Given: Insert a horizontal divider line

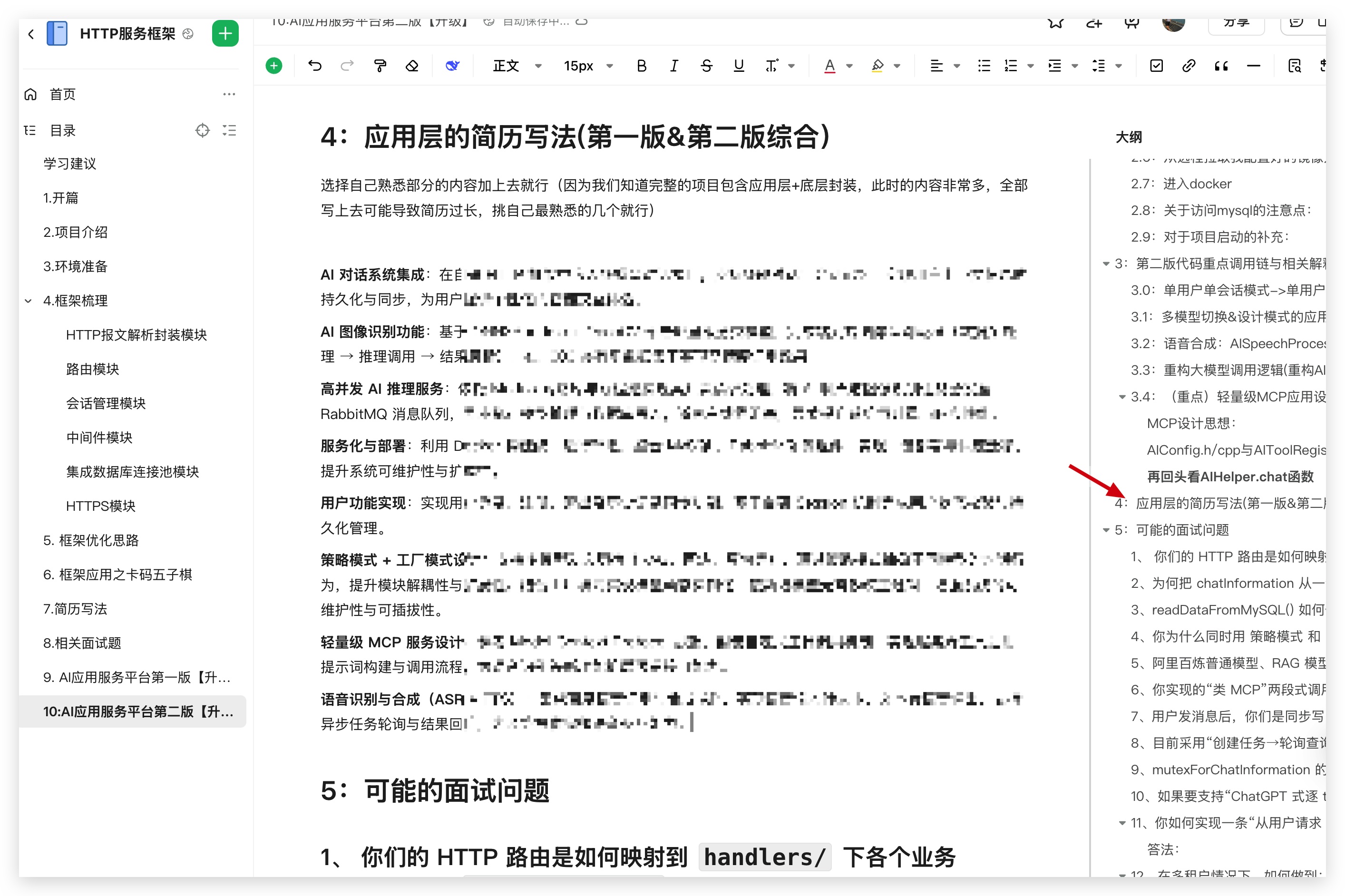Looking at the screenshot, I should tap(1253, 66).
